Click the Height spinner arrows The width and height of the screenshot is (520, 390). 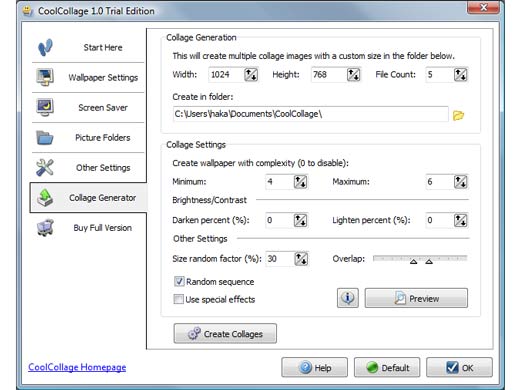click(353, 74)
